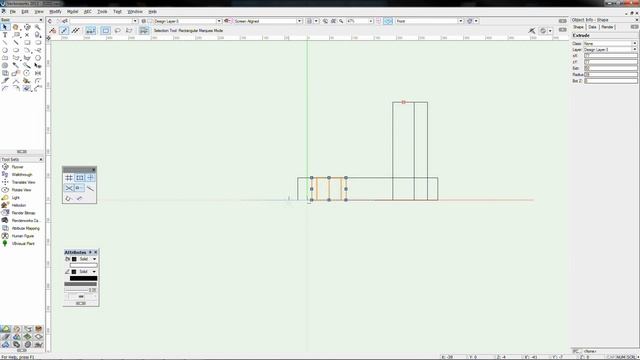Toggle Snap to Intersection scissors-like button
640x360 pixels.
(x=69, y=188)
